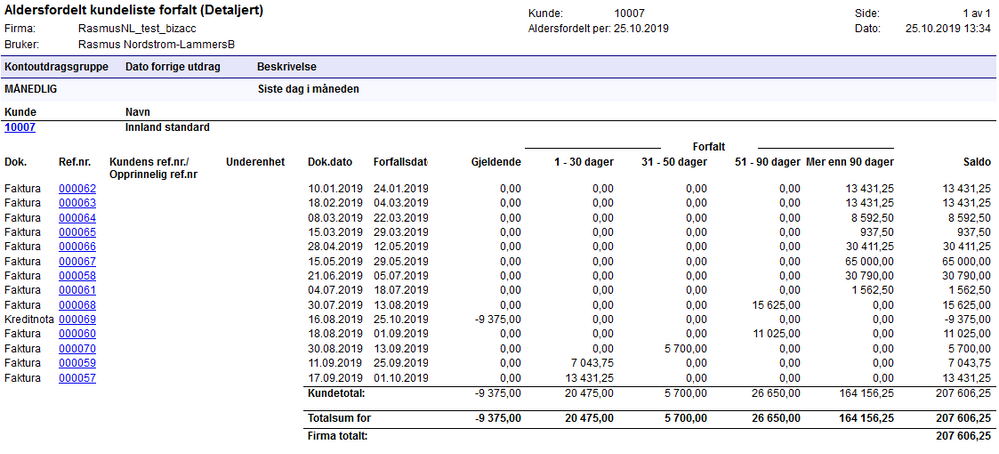Click the 'Saldo' column header
999x454 pixels.
[x=978, y=162]
